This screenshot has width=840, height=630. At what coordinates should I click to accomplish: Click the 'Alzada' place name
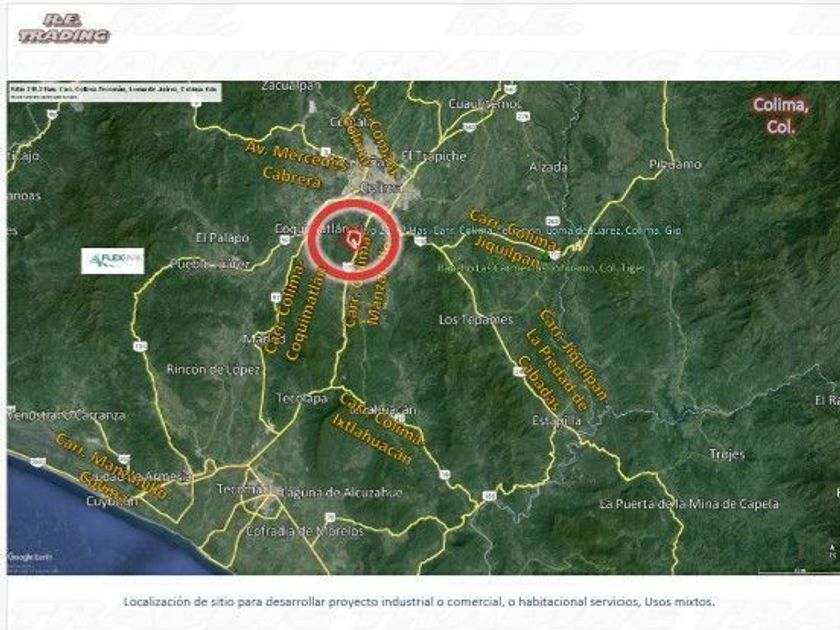pos(548,167)
